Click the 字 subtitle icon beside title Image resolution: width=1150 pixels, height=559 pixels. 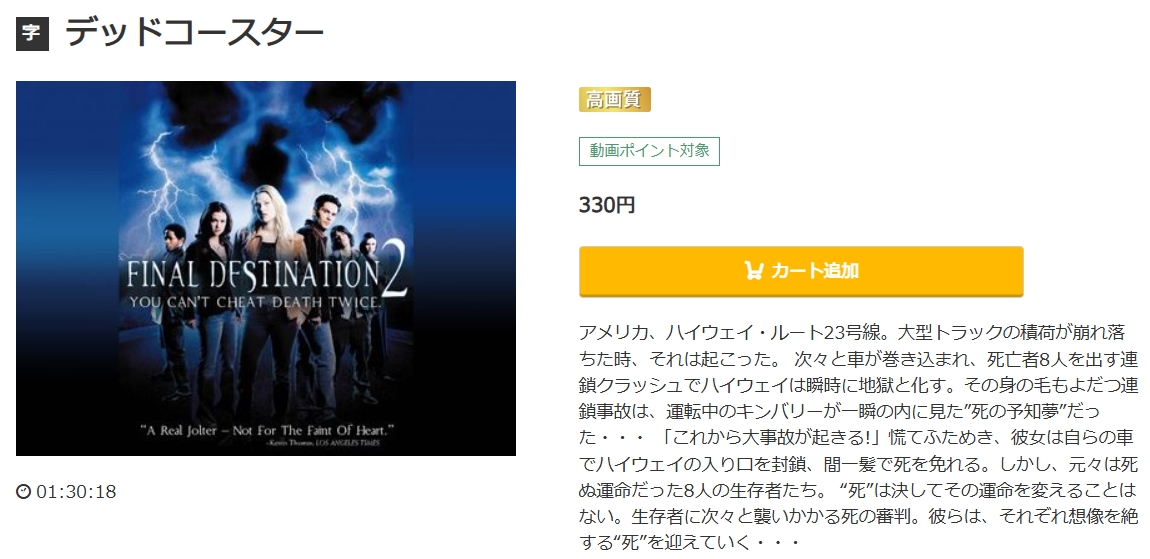click(x=32, y=34)
